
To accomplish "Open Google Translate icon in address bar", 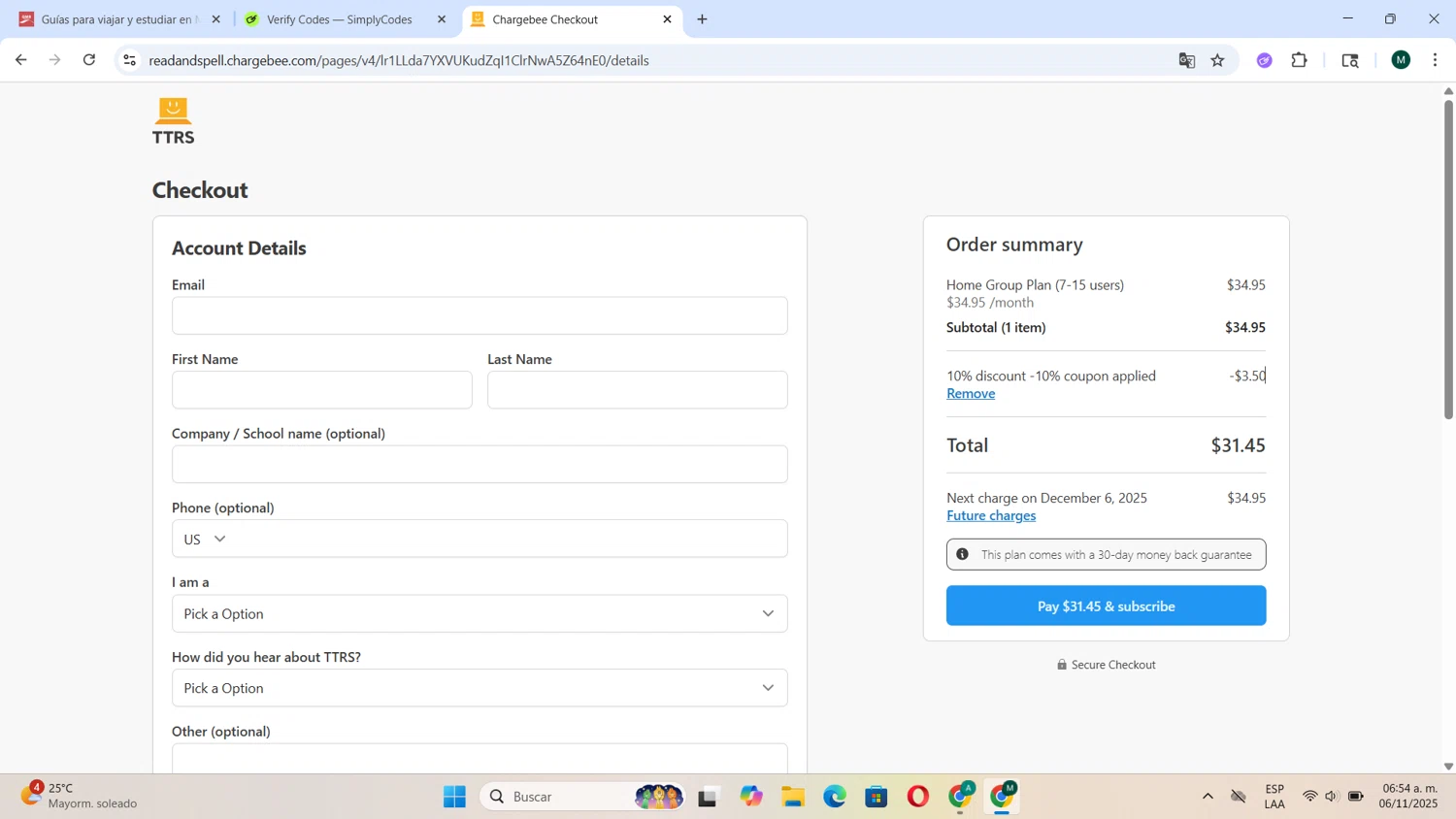I will click(1186, 60).
